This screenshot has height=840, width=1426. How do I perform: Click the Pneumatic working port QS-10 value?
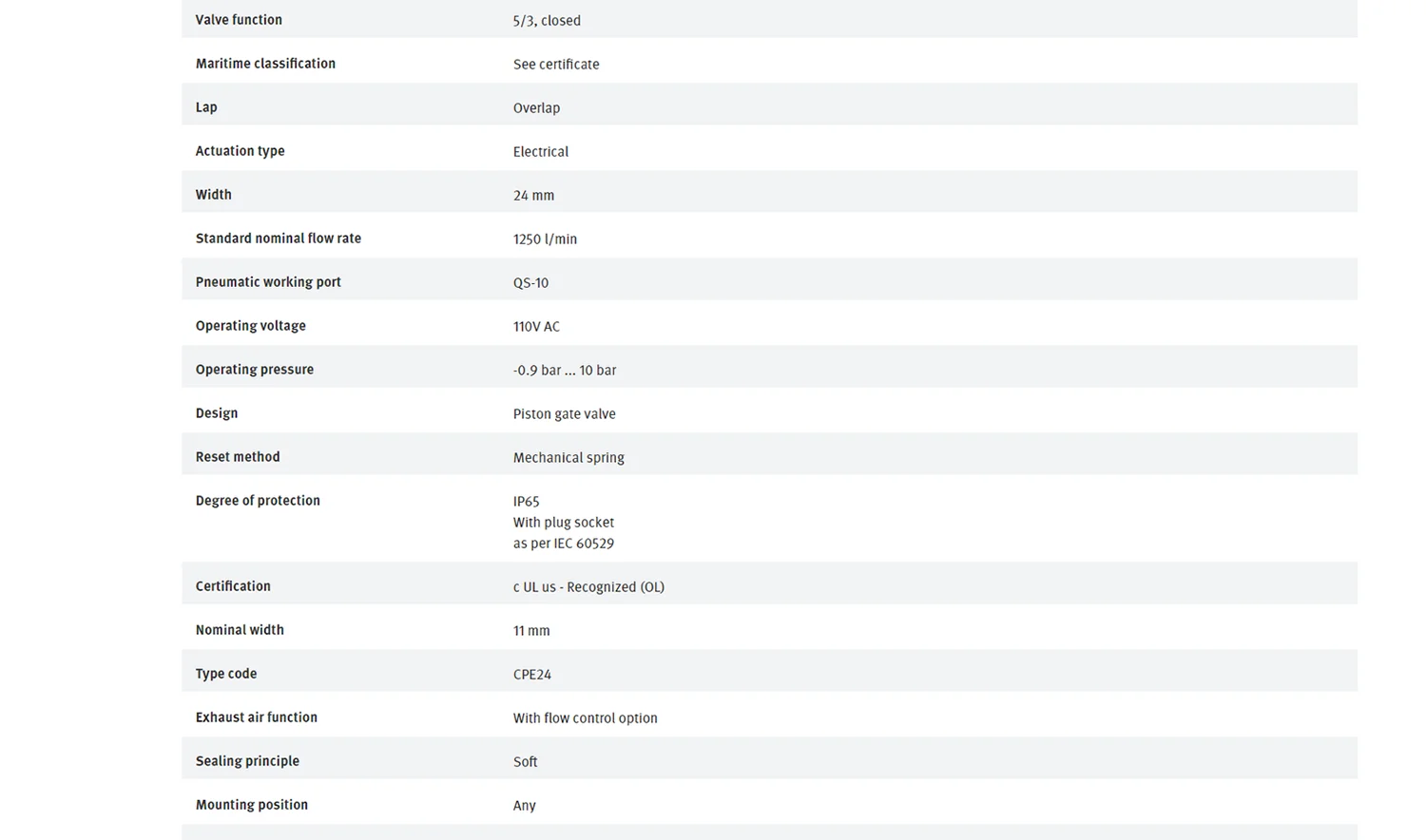pos(530,283)
